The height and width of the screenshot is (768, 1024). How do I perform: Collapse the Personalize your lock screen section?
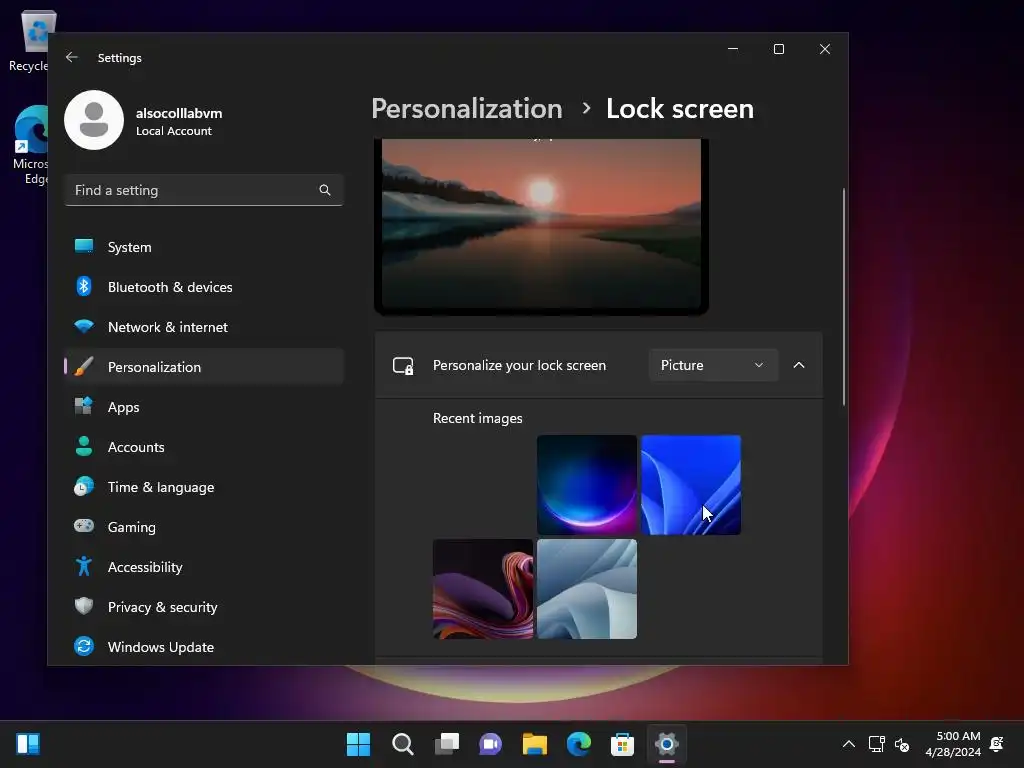point(799,365)
